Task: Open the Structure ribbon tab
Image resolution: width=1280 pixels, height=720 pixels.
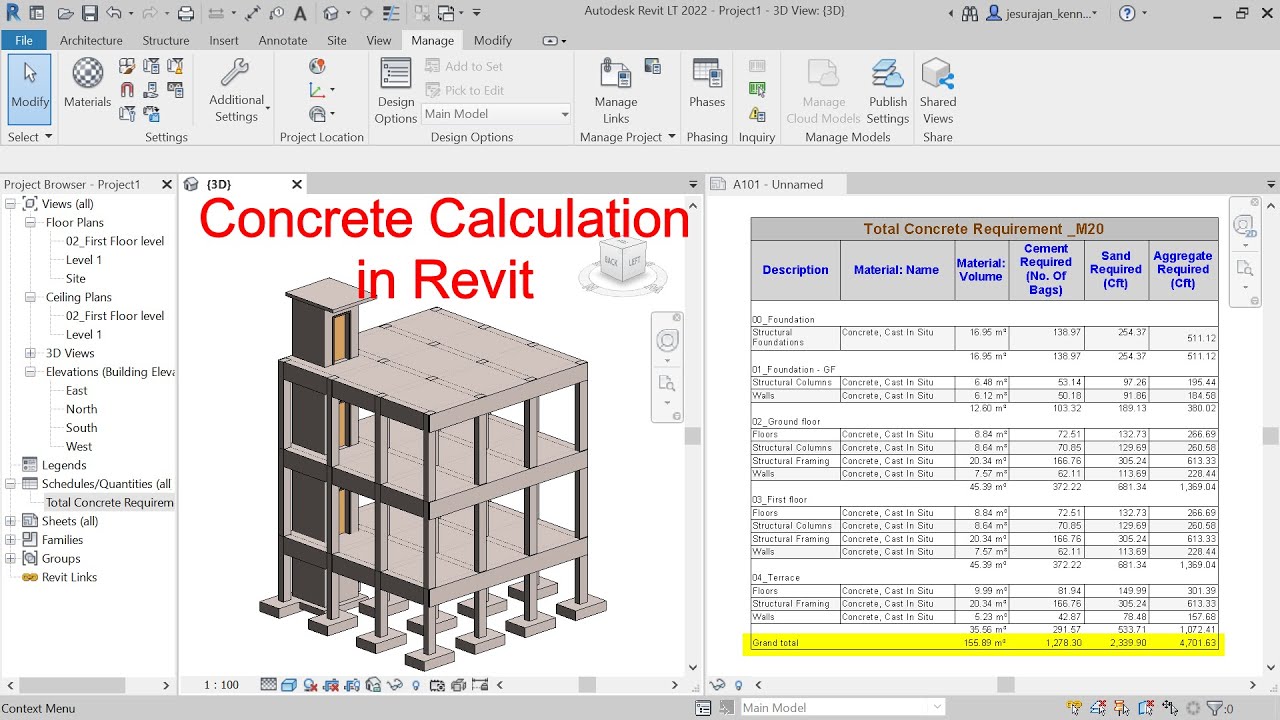Action: 166,40
